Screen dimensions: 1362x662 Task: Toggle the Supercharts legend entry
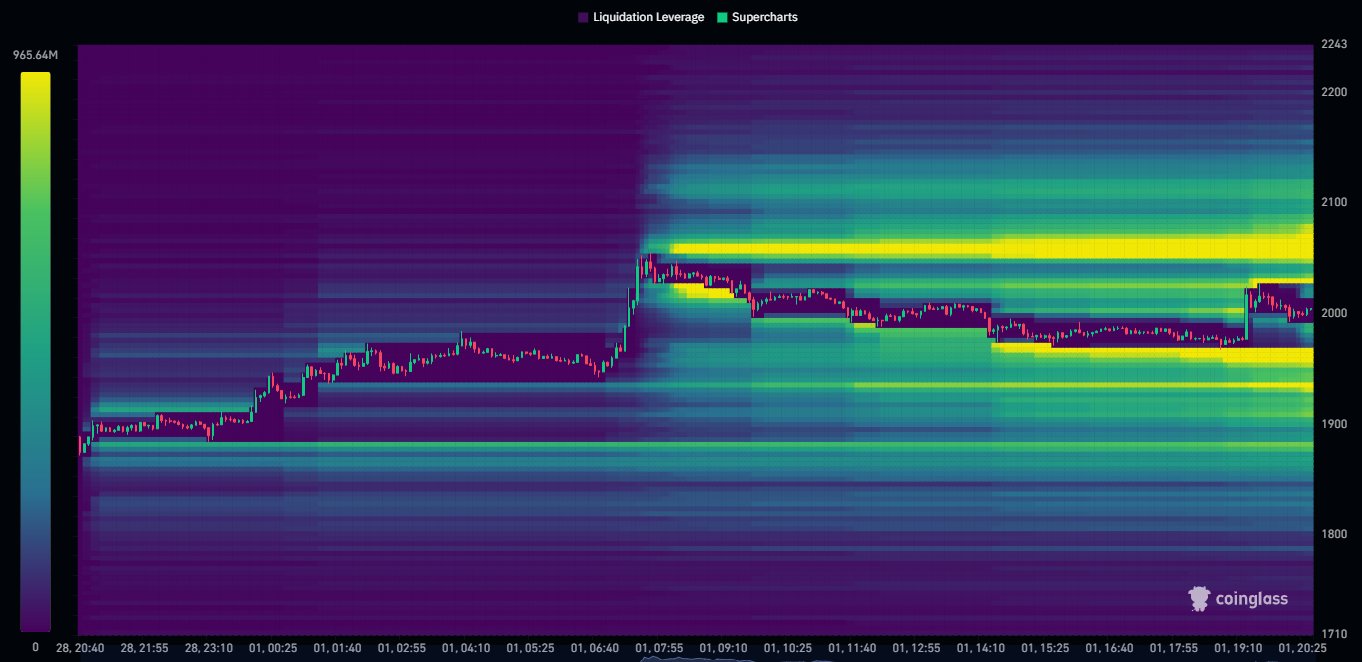[763, 17]
